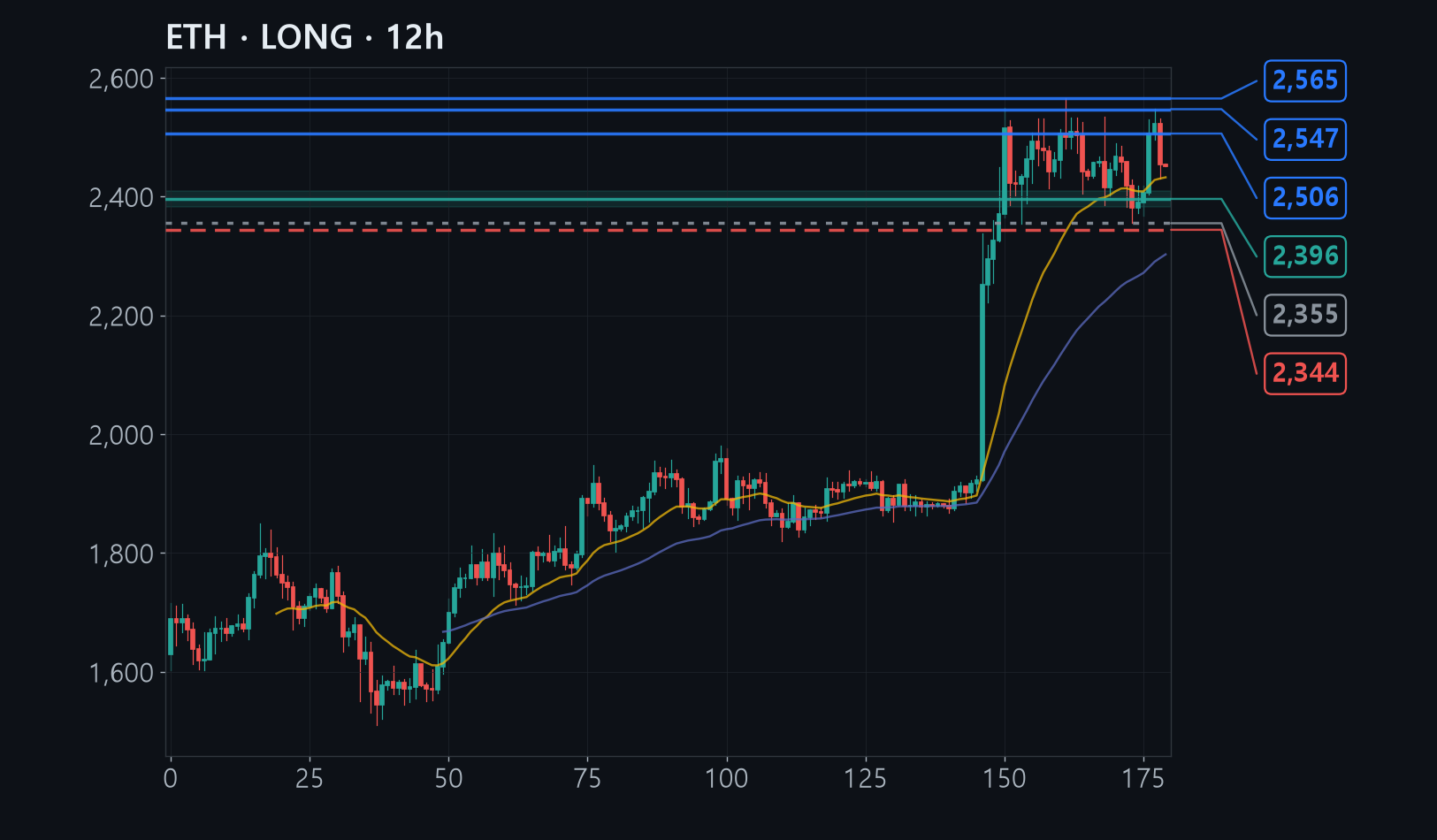This screenshot has height=840, width=1437.
Task: Click the red 2,344 stop label
Action: [x=1304, y=373]
